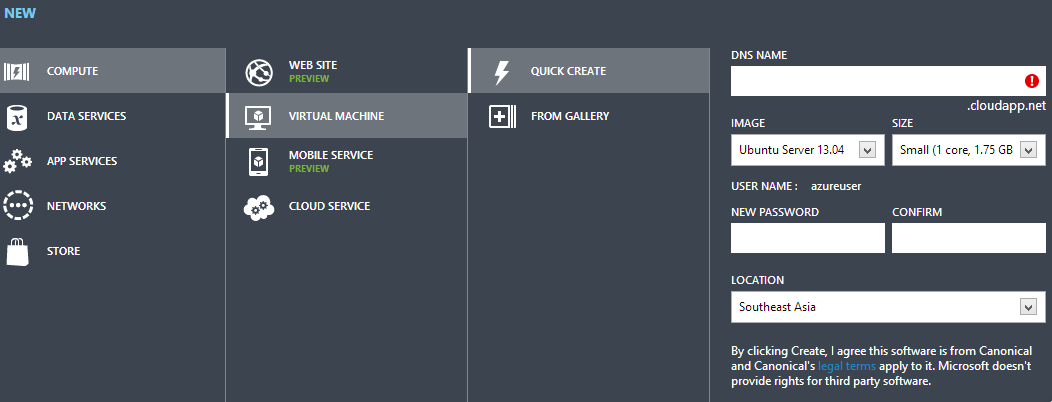Open the DATA SERVICES category
This screenshot has width=1052, height=402.
(113, 115)
